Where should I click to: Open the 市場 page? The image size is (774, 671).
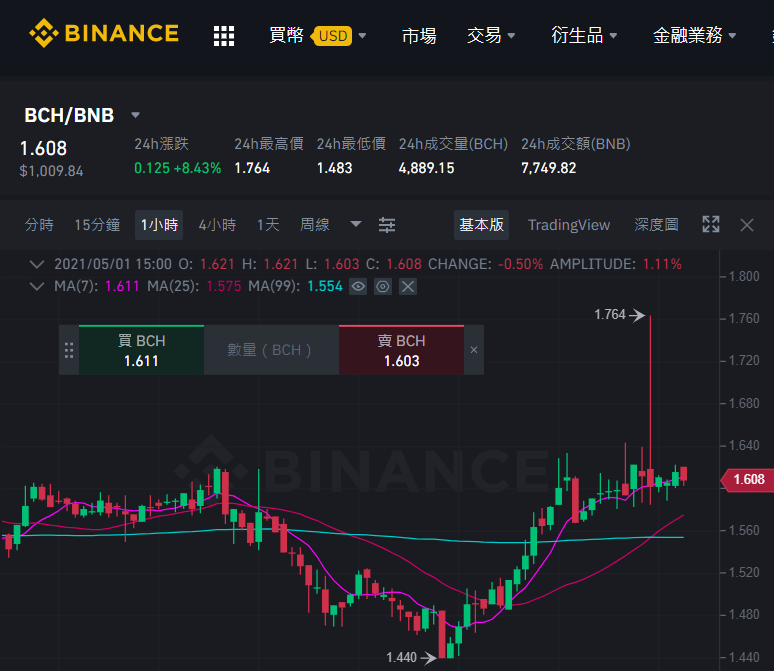[419, 36]
